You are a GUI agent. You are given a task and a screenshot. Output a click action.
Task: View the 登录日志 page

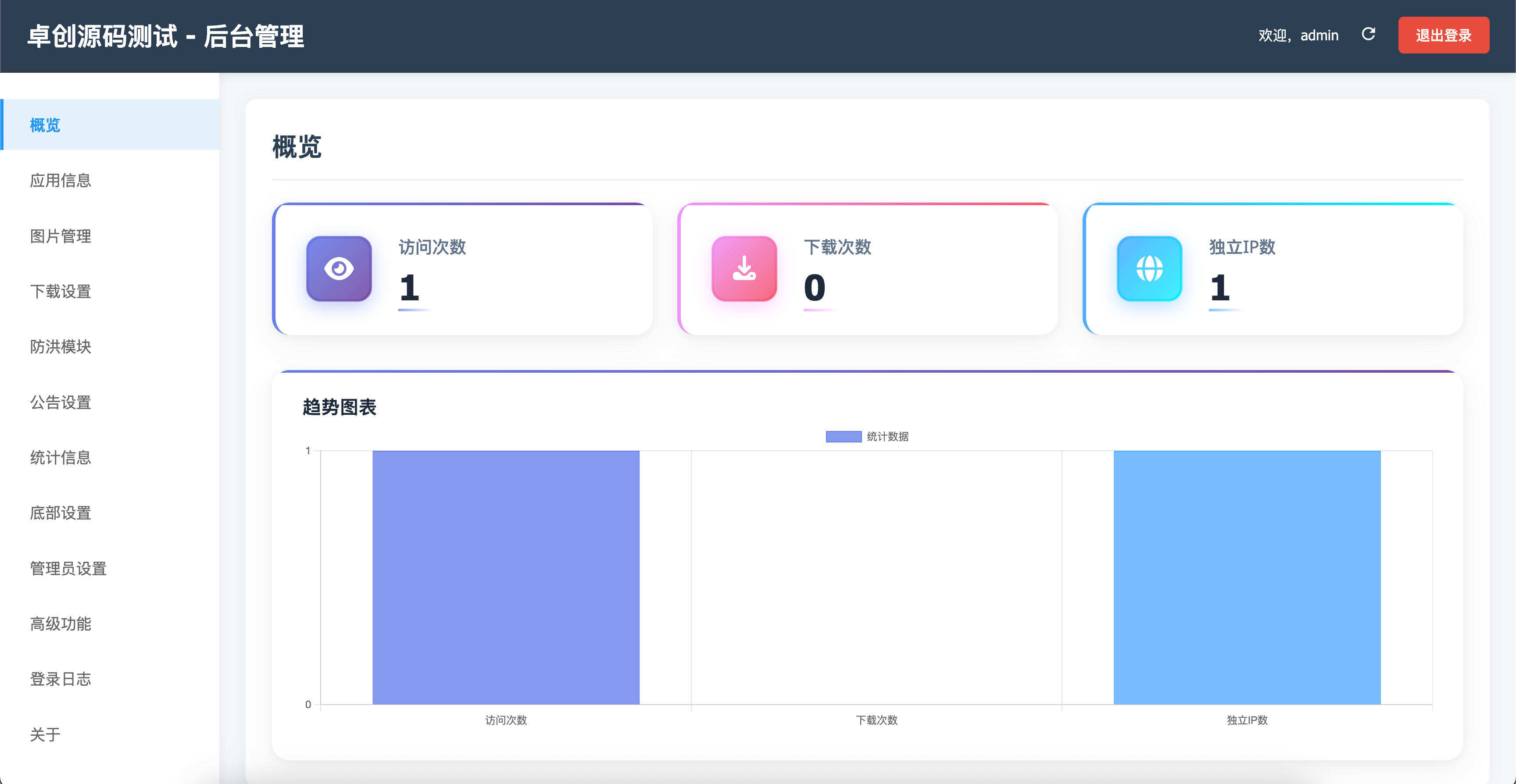coord(61,679)
